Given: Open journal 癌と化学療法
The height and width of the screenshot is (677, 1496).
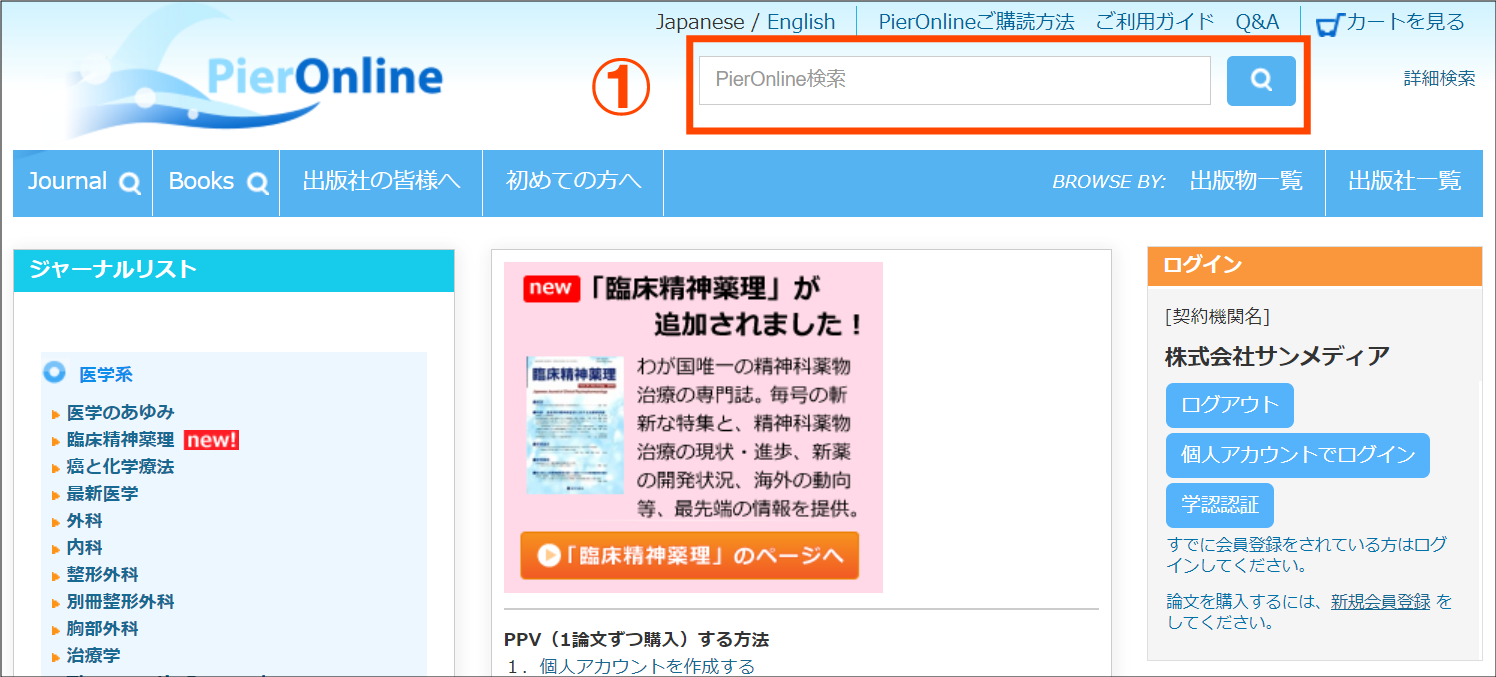Looking at the screenshot, I should pos(120,466).
